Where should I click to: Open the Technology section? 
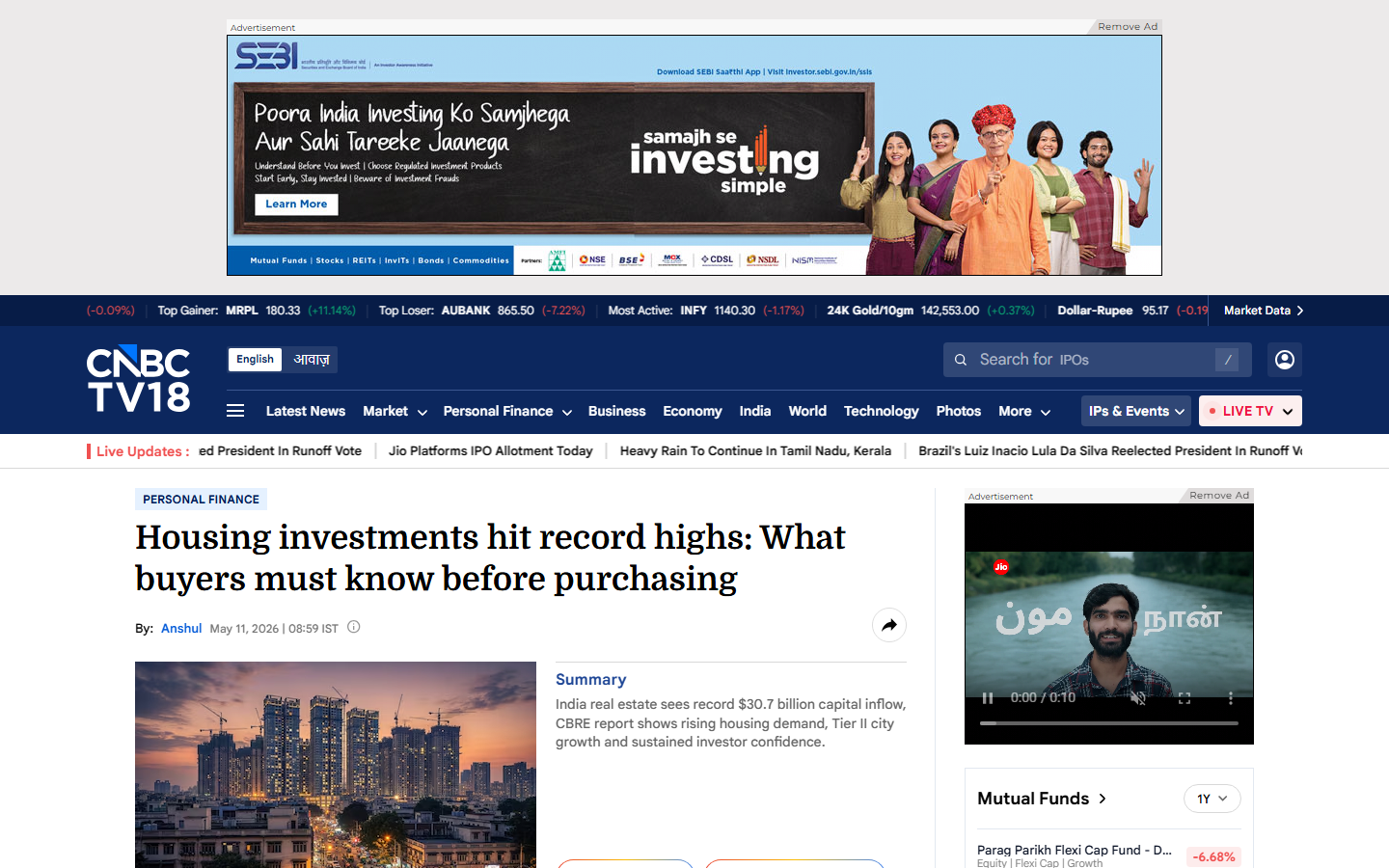[882, 411]
